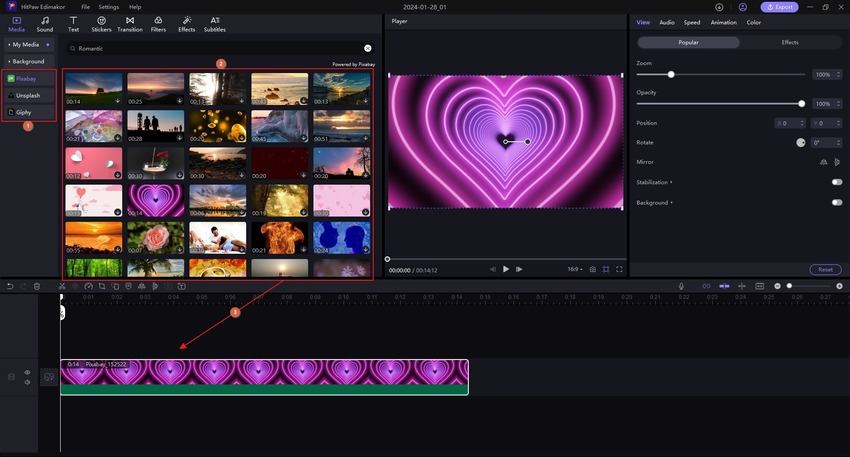Open the user account icon
This screenshot has width=850, height=457.
click(743, 7)
